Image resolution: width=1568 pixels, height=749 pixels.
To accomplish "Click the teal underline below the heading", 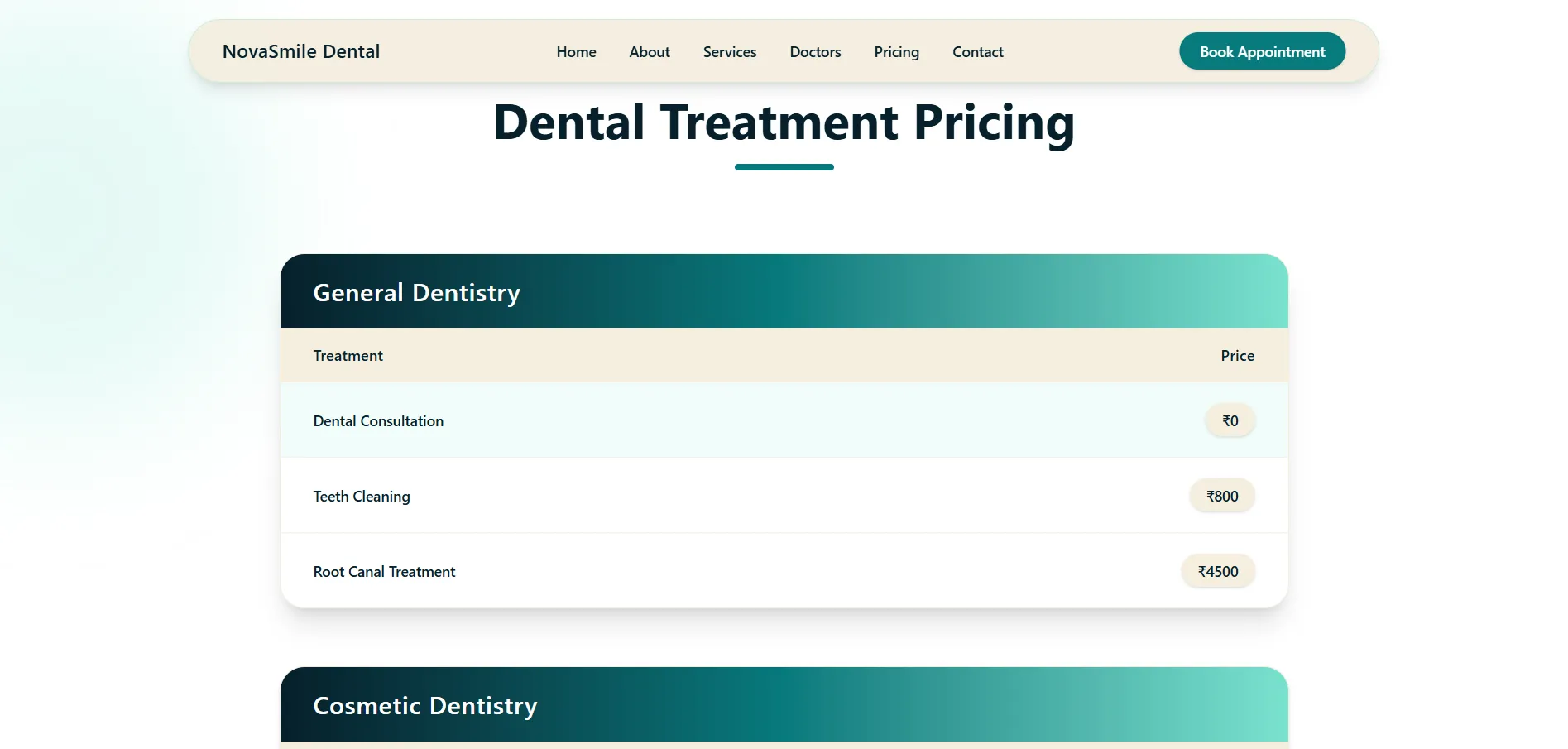I will (x=784, y=167).
